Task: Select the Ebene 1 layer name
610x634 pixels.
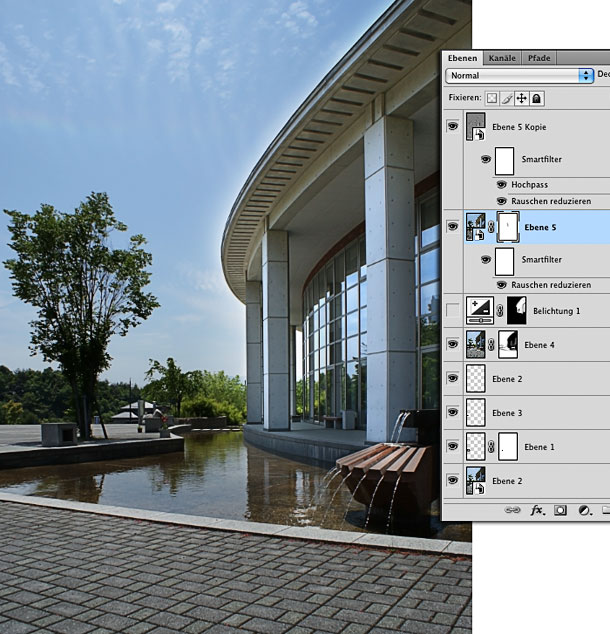Action: [539, 447]
